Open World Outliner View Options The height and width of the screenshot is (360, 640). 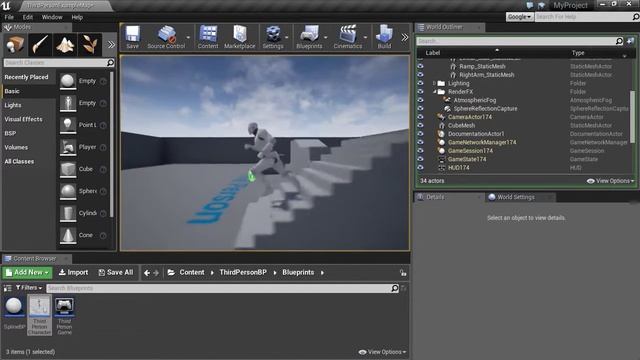point(611,181)
